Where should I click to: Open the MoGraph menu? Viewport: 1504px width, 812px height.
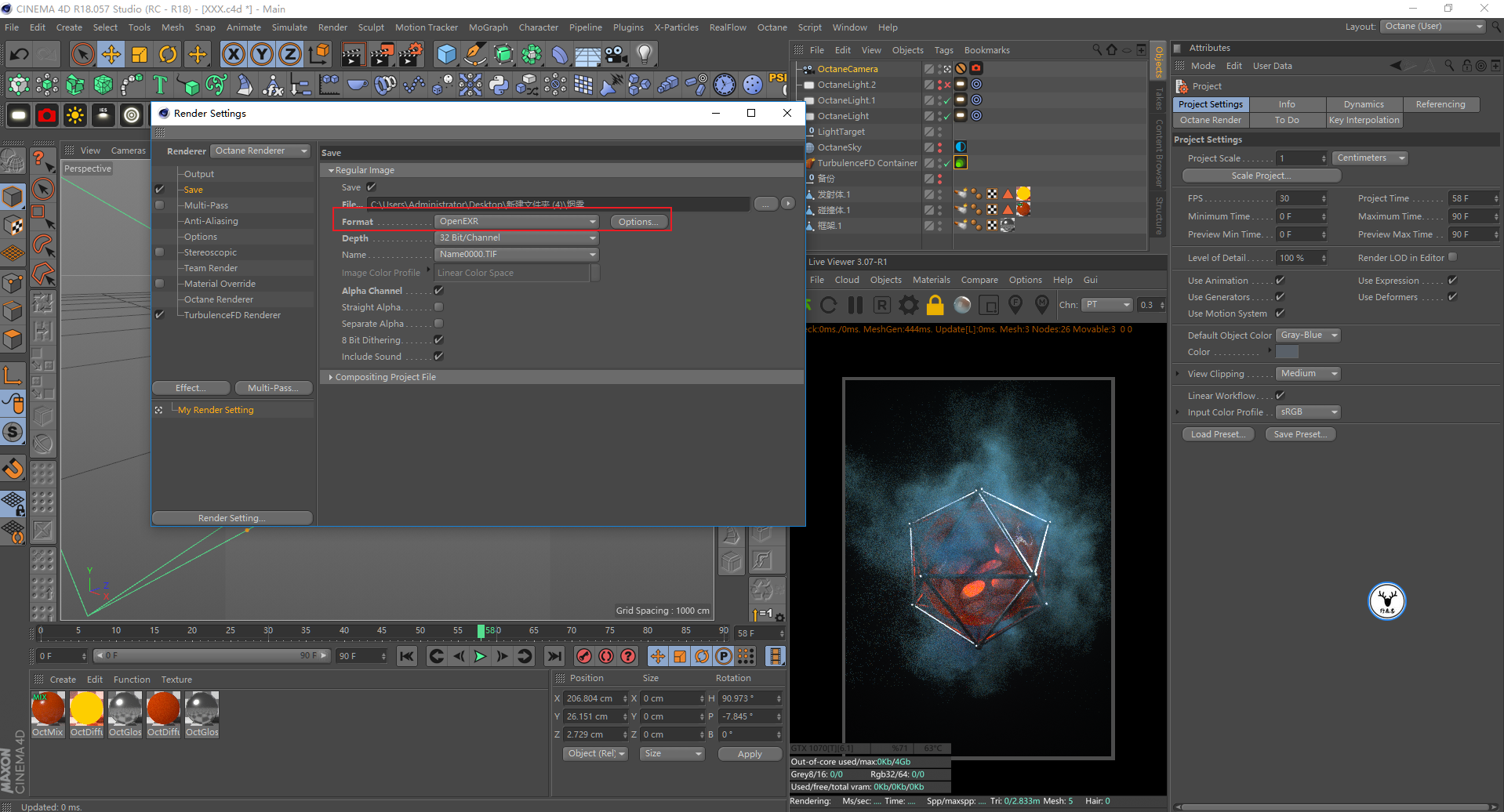(x=488, y=27)
